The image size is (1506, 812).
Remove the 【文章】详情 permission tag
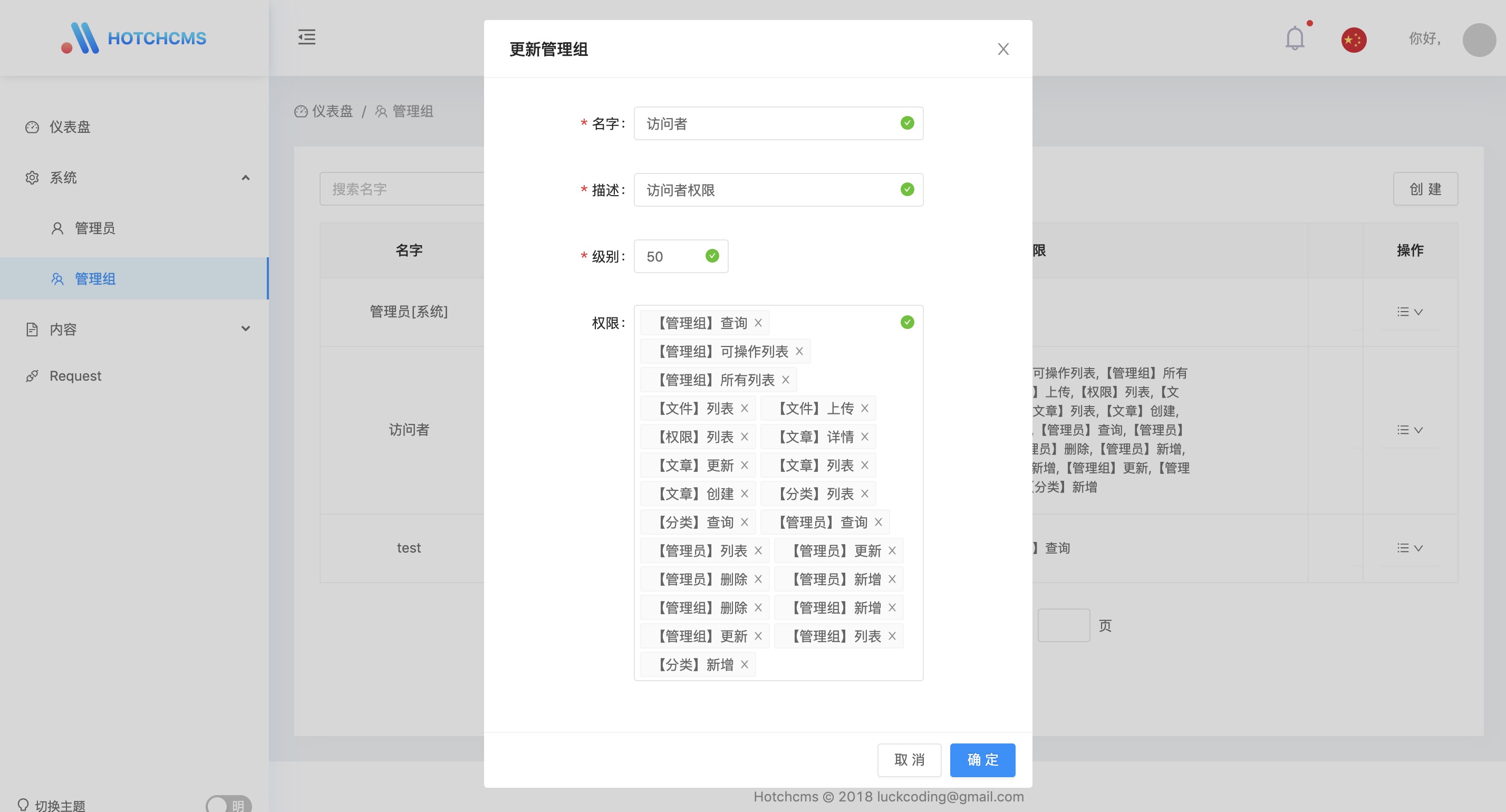tap(865, 437)
